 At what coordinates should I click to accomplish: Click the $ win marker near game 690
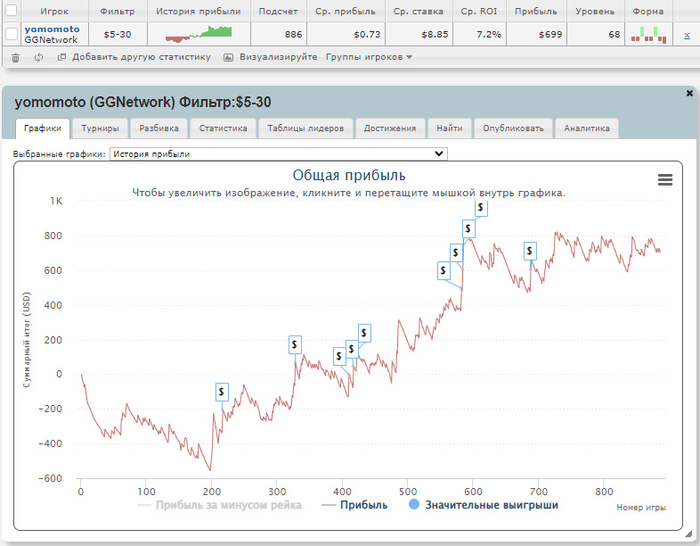click(x=529, y=251)
